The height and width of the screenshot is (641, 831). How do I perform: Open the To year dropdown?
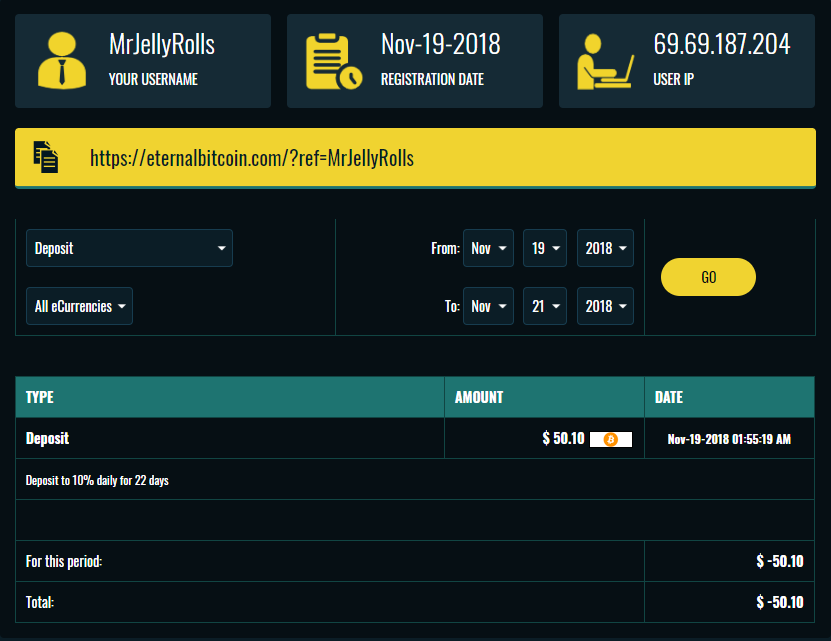click(605, 306)
